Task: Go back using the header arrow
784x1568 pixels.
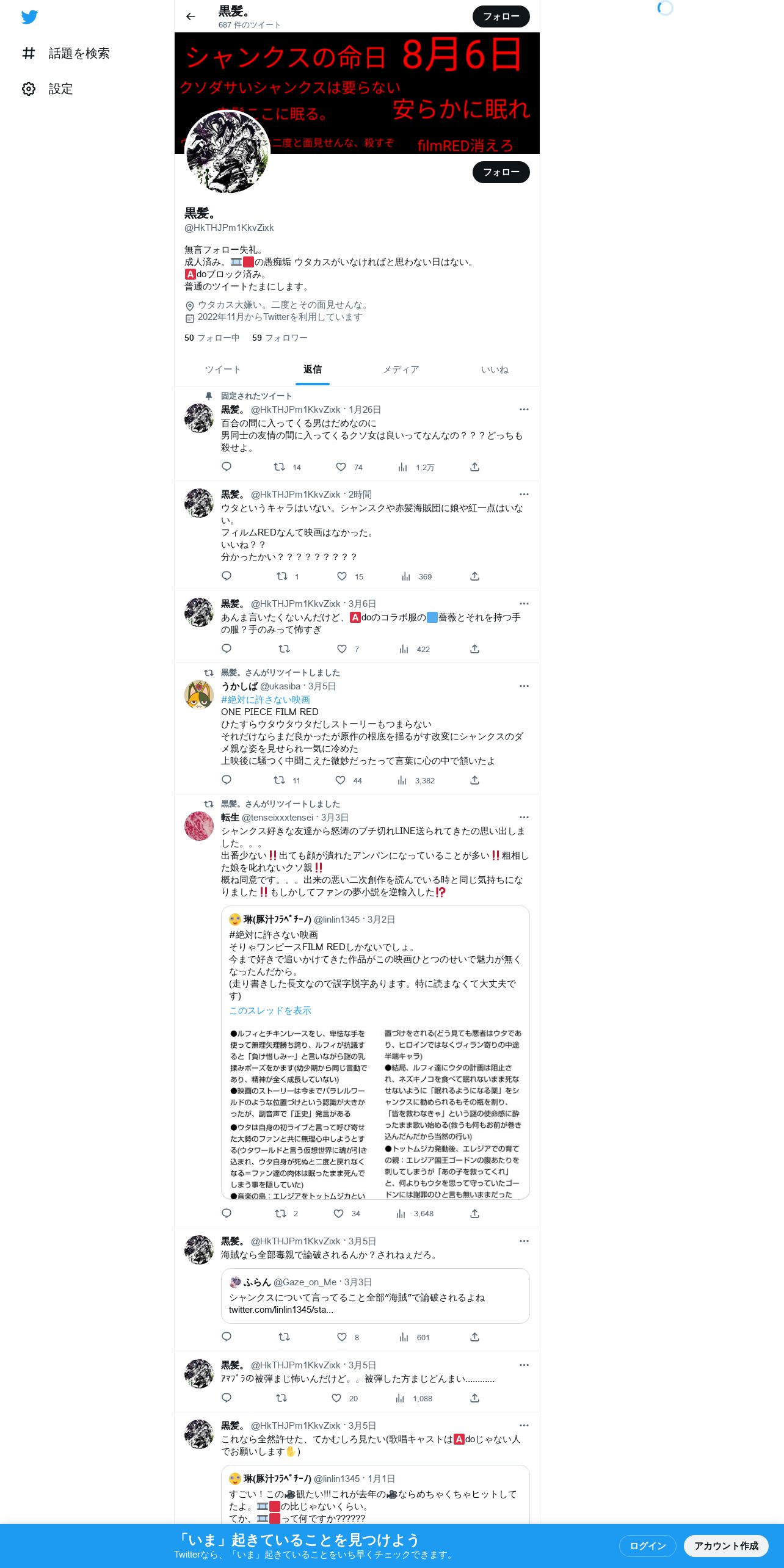Action: coord(191,16)
